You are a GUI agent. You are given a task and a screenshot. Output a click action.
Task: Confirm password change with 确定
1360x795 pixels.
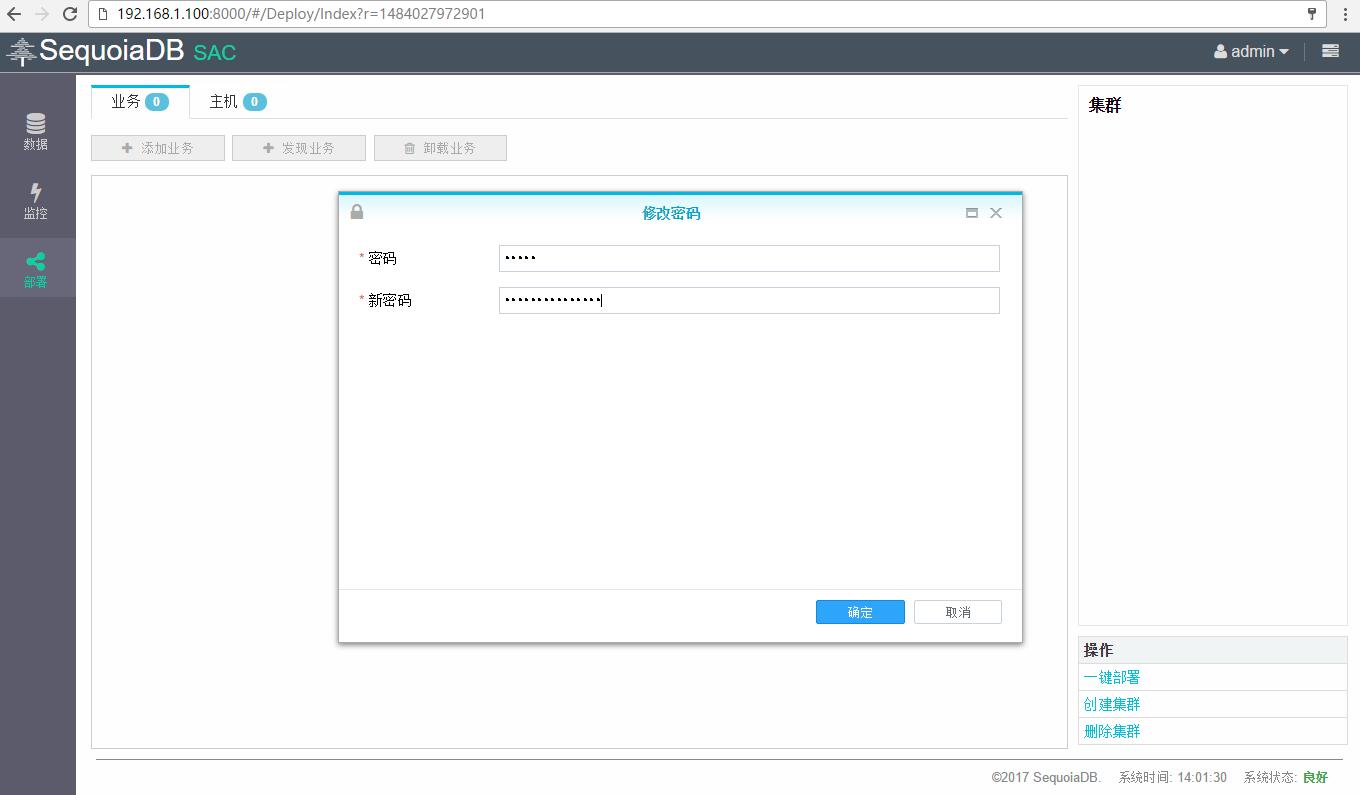point(860,612)
